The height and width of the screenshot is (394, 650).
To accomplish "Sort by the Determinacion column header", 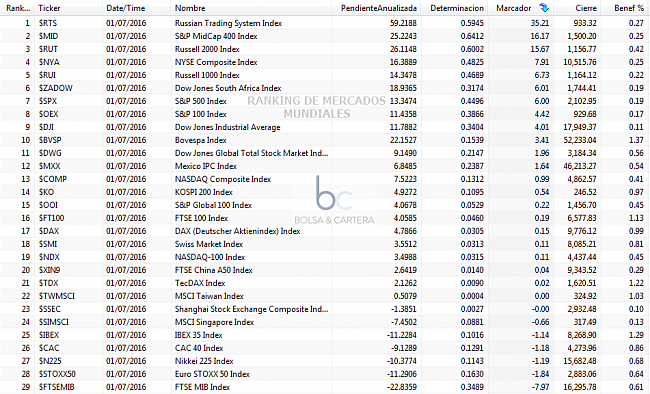I will [457, 8].
